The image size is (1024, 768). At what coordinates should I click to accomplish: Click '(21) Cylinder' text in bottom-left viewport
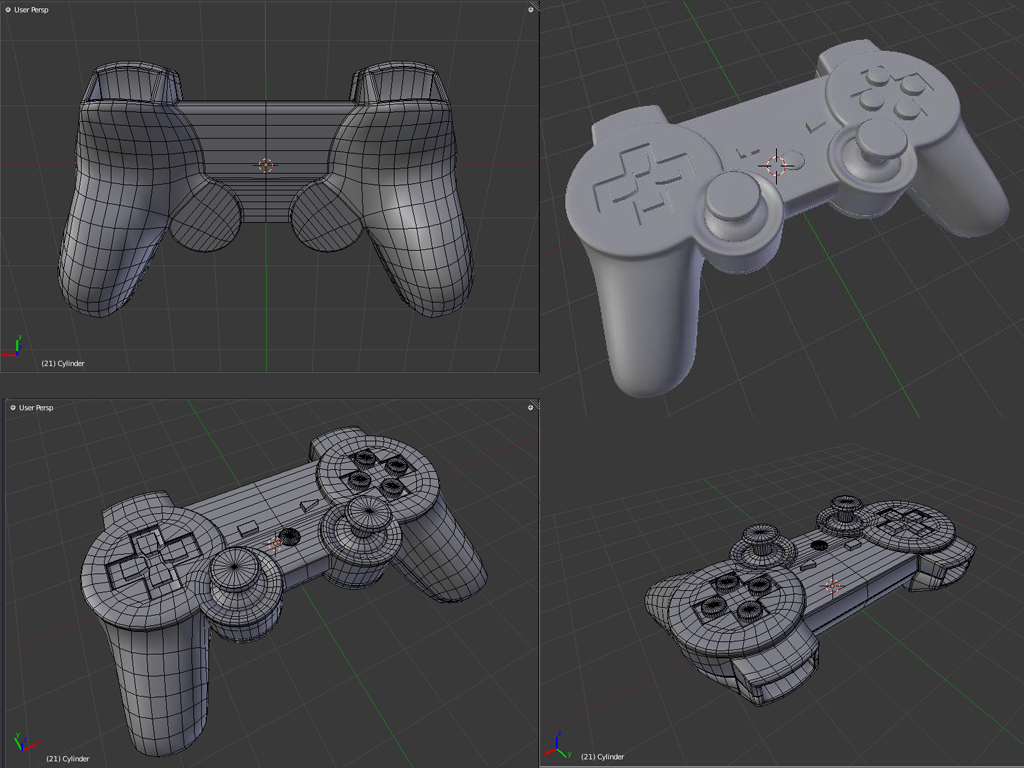coord(68,758)
